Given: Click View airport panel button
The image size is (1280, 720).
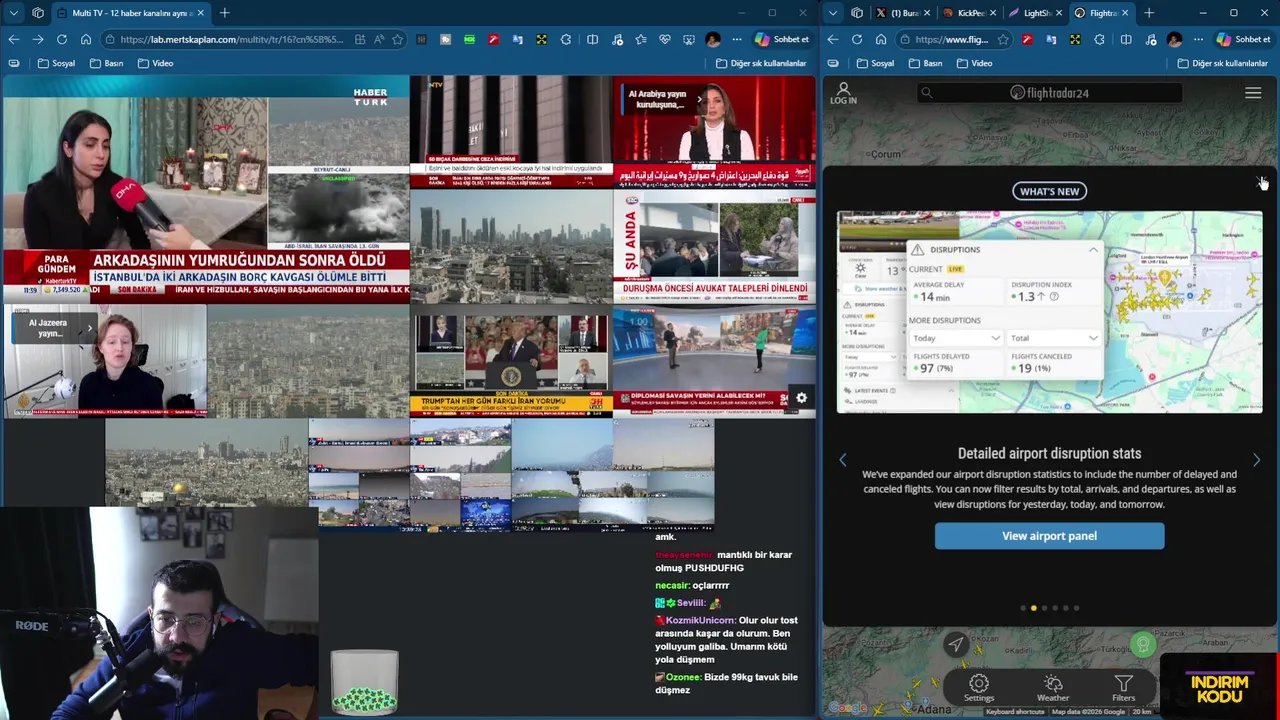Looking at the screenshot, I should point(1049,536).
